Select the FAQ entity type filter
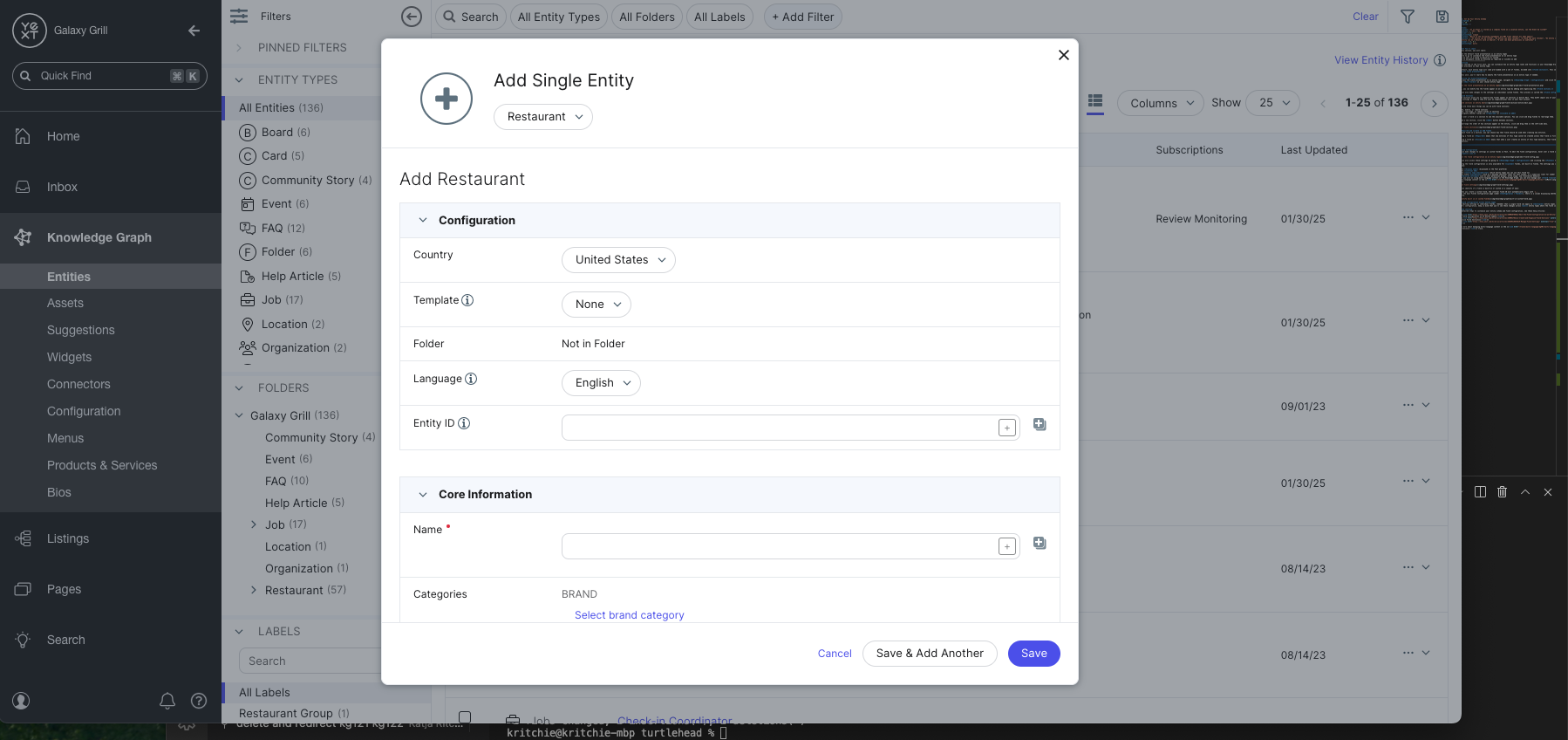 tap(272, 229)
